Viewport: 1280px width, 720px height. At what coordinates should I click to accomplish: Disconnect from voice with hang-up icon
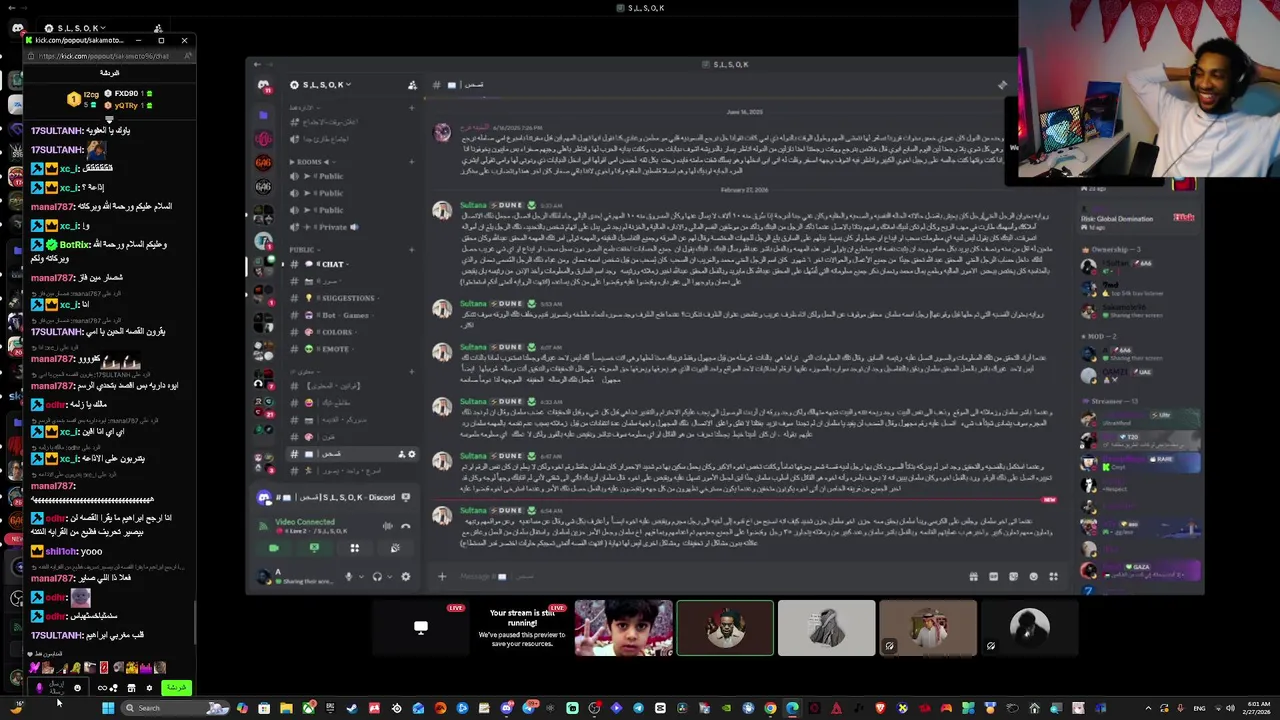[405, 526]
